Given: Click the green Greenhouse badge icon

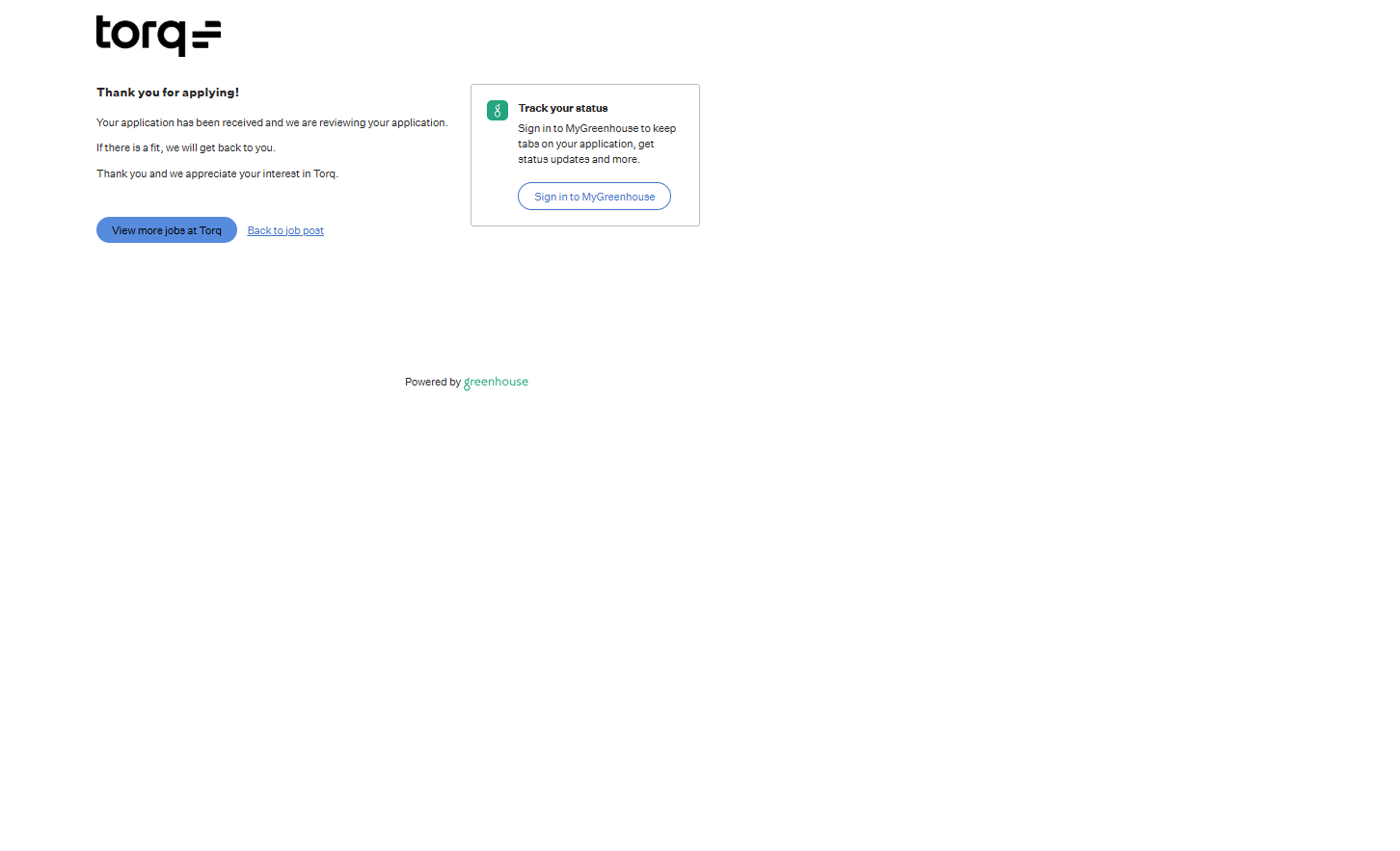Looking at the screenshot, I should (x=498, y=111).
